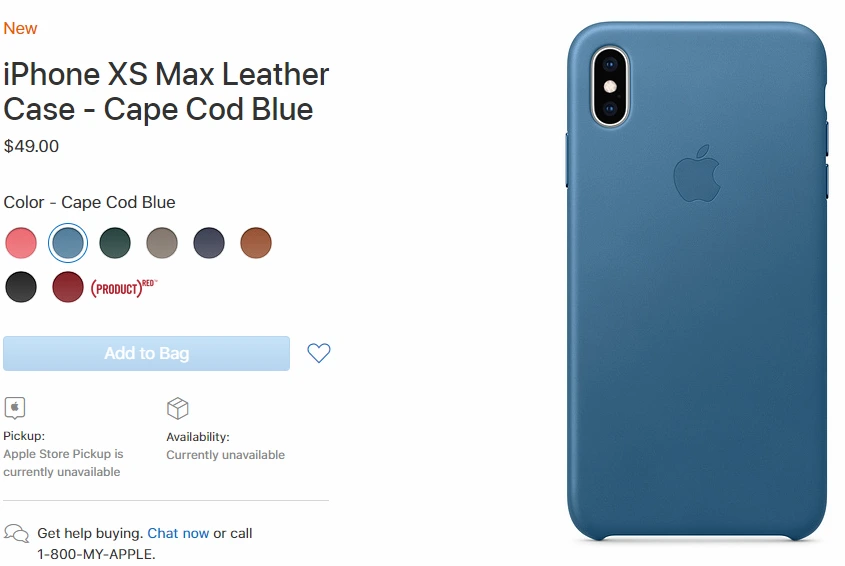Choose the taupe color swatch
Screen dimensions: 845x566
pyautogui.click(x=162, y=243)
